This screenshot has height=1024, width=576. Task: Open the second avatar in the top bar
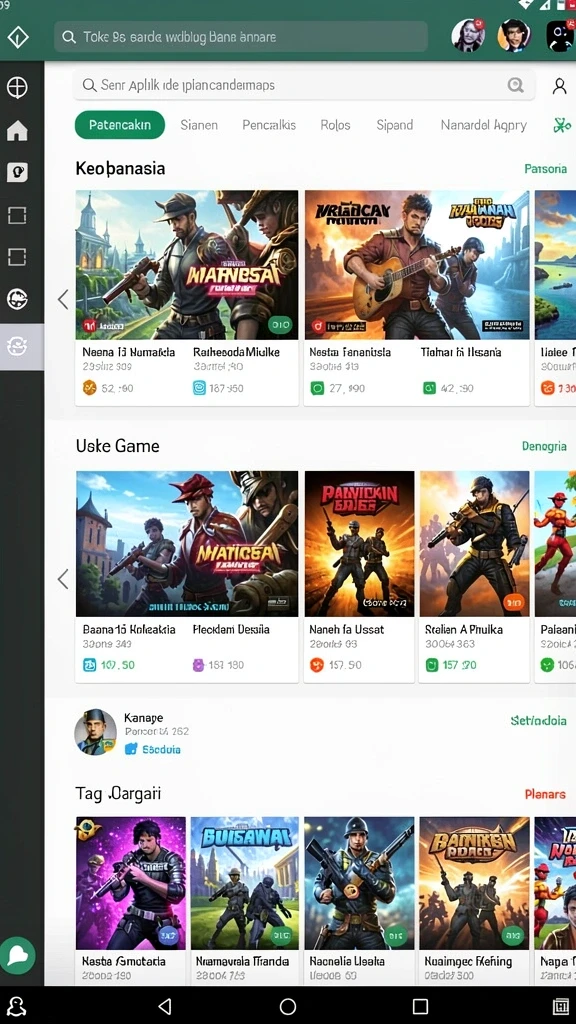click(514, 35)
